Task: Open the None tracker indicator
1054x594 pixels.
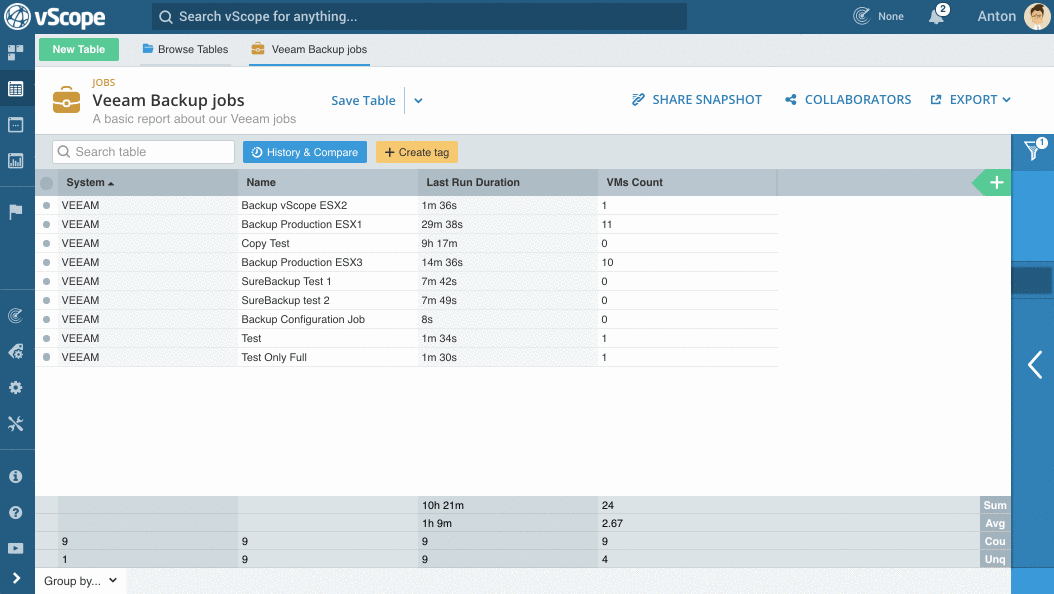Action: pos(879,16)
